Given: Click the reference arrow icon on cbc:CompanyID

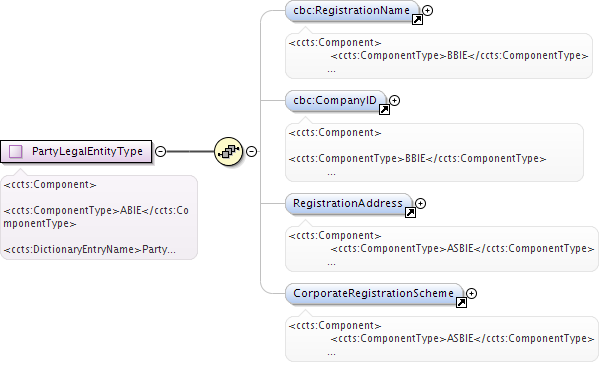Looking at the screenshot, I should (384, 110).
